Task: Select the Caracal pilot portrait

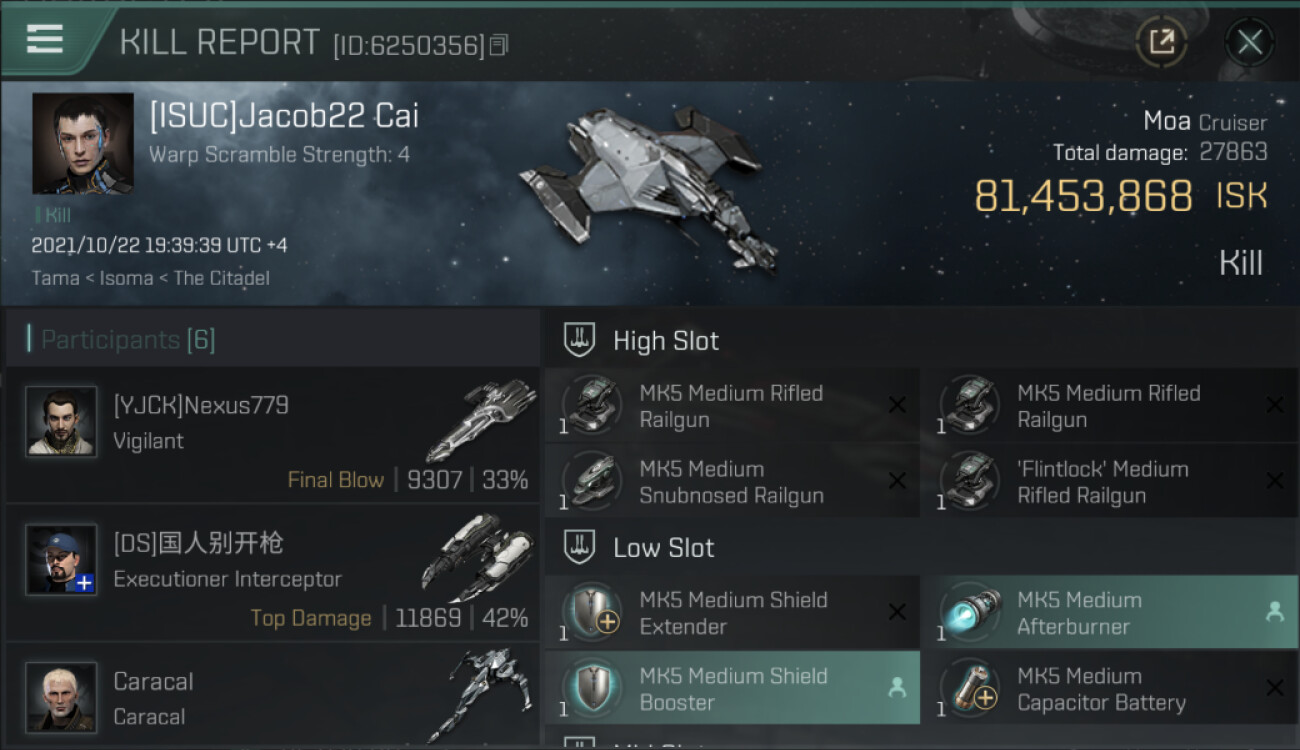Action: click(62, 696)
